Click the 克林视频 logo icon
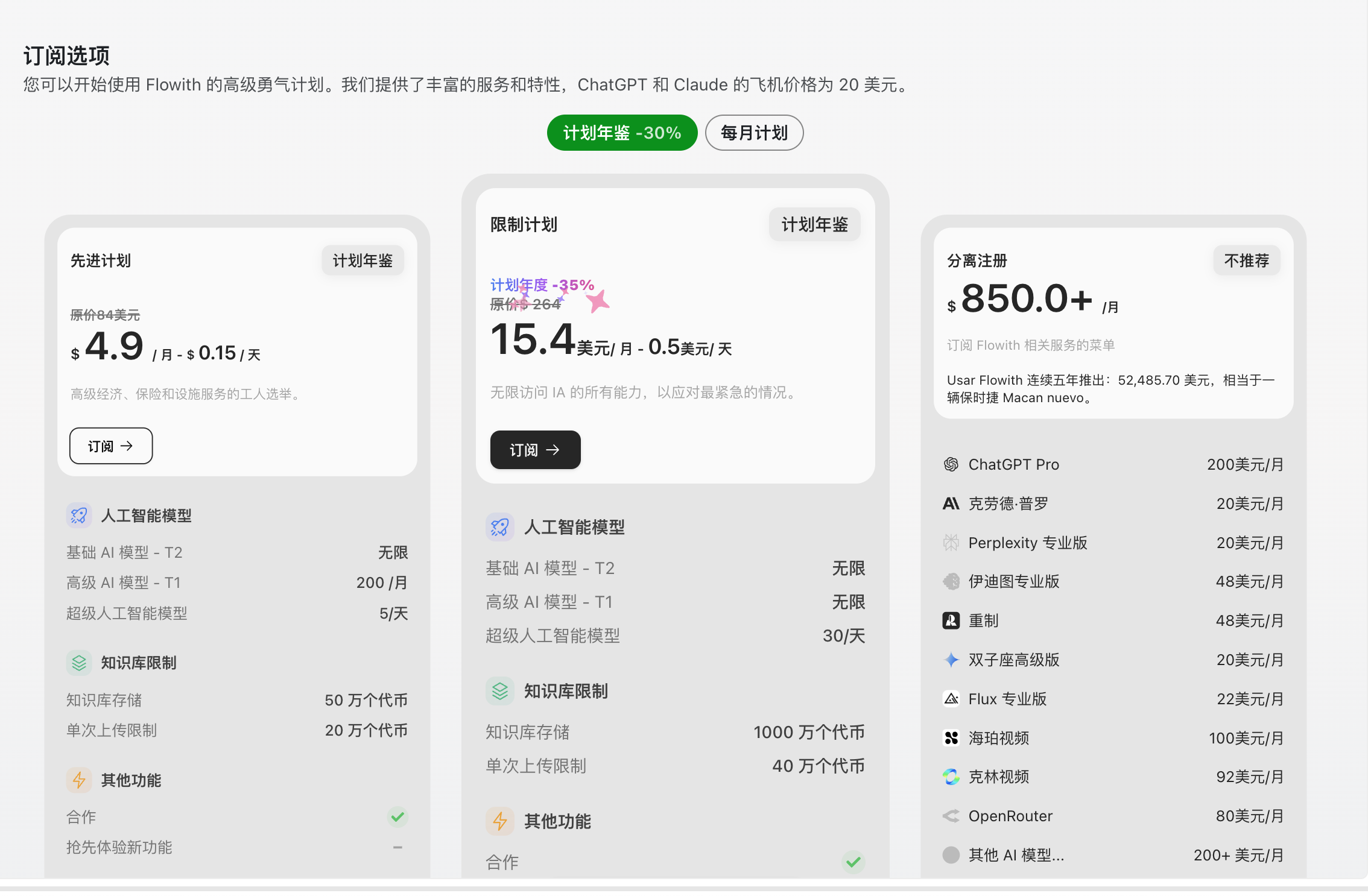The width and height of the screenshot is (1368, 896). 951,777
